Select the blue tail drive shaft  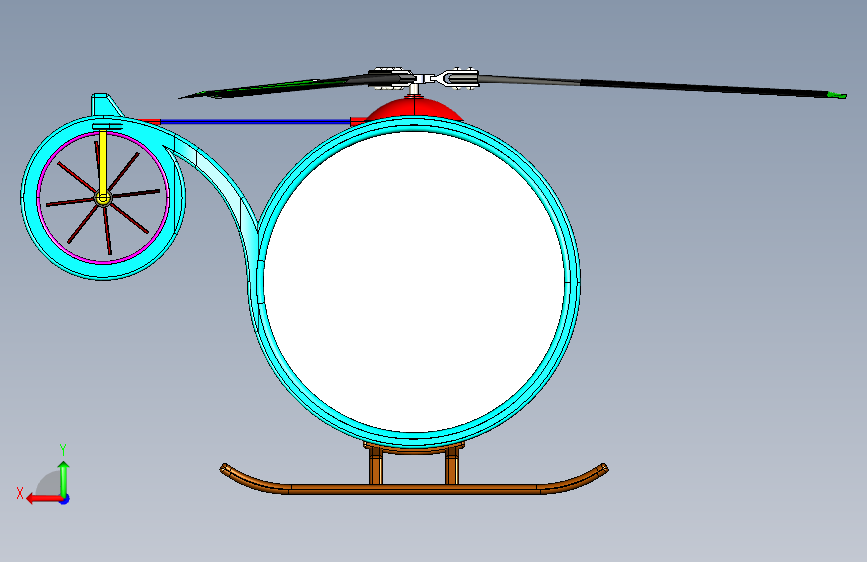(255, 122)
